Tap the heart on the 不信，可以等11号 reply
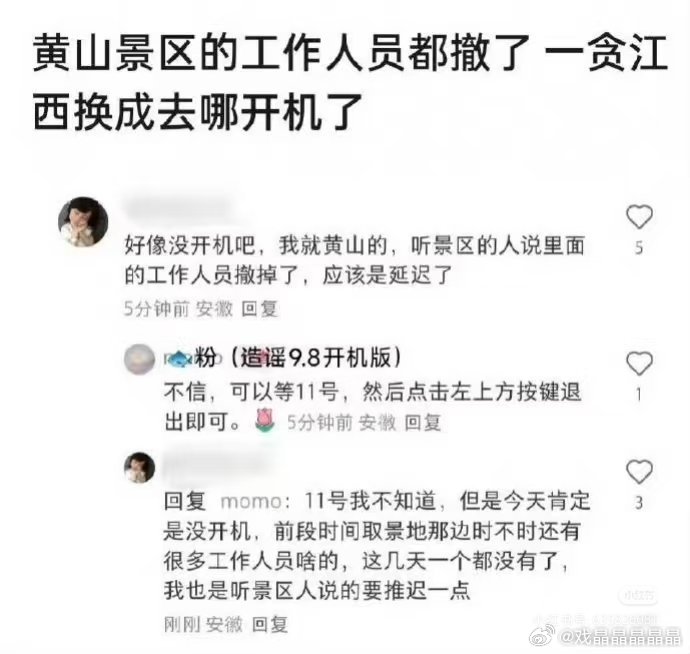 coord(639,364)
